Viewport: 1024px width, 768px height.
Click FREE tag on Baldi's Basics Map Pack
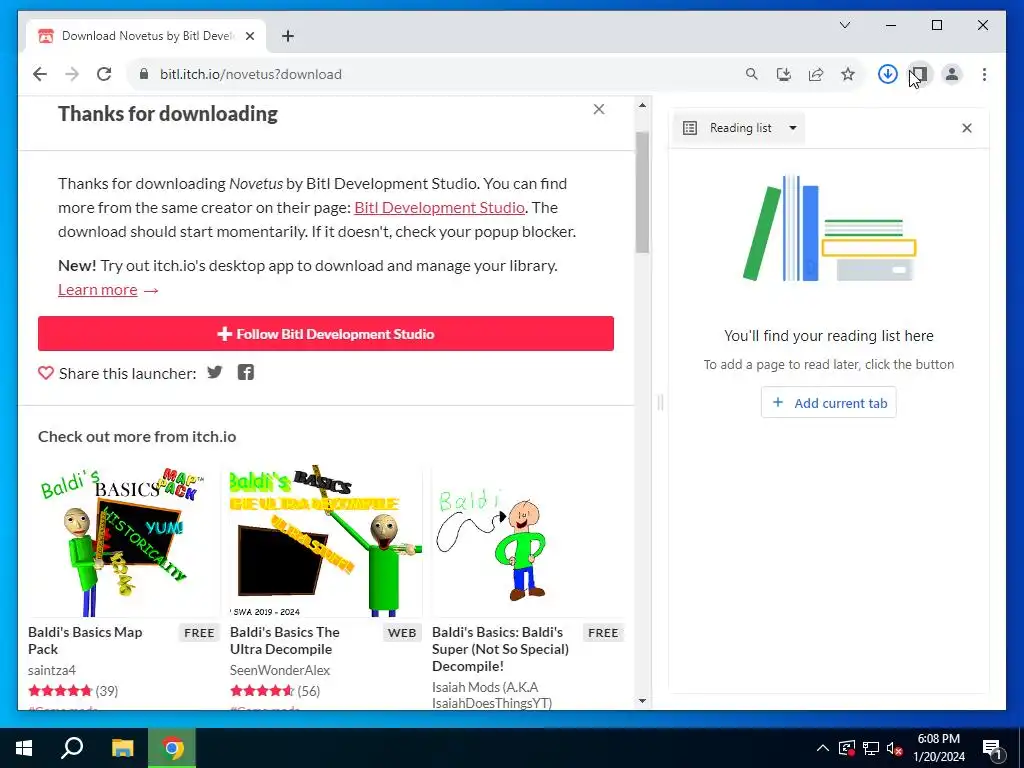(199, 633)
